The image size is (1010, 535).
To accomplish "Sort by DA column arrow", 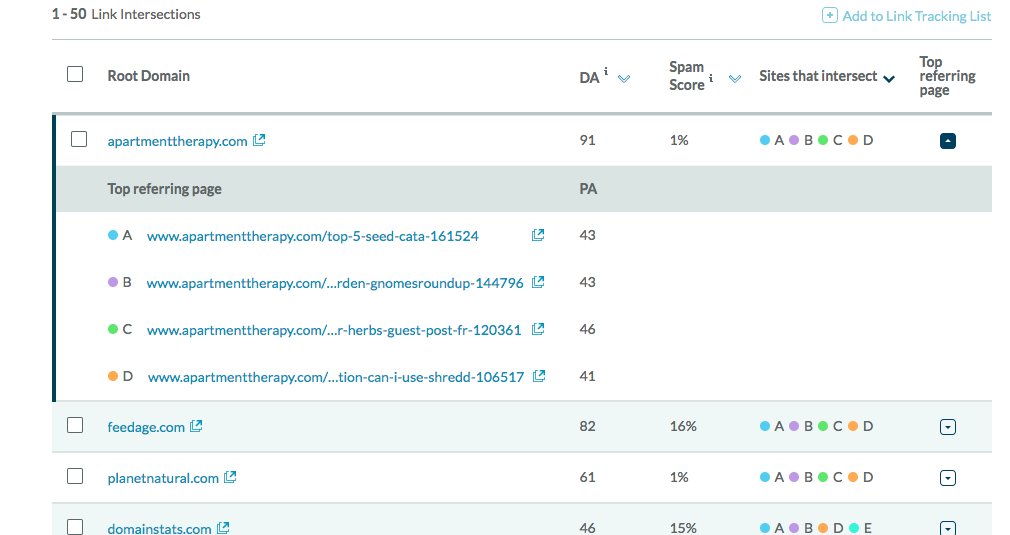I will coord(624,79).
